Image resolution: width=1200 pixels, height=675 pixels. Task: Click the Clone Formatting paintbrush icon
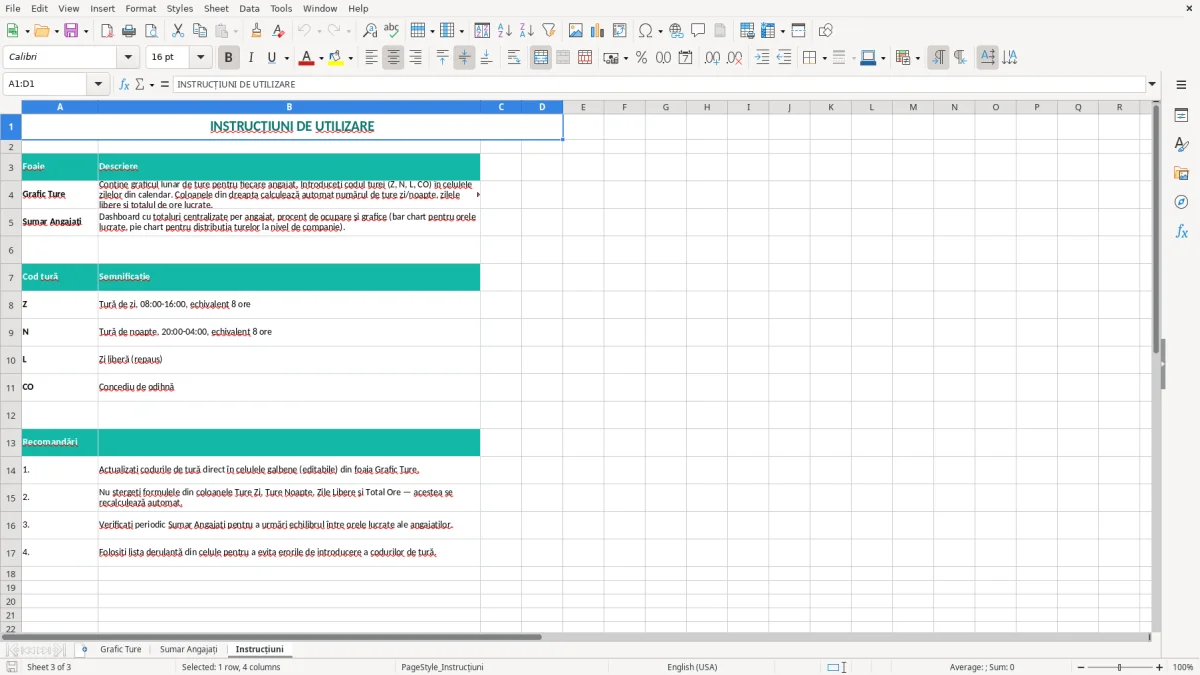[257, 31]
